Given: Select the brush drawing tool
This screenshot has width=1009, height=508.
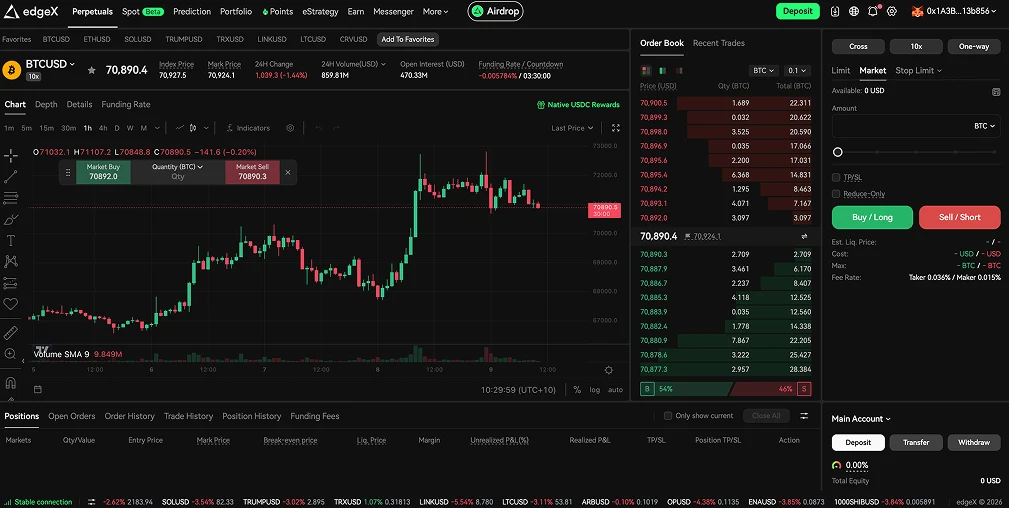Looking at the screenshot, I should [11, 220].
